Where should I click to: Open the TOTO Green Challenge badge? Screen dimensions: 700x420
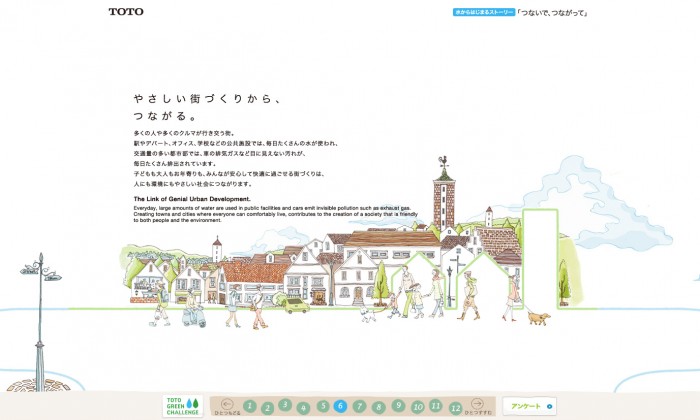click(x=183, y=406)
